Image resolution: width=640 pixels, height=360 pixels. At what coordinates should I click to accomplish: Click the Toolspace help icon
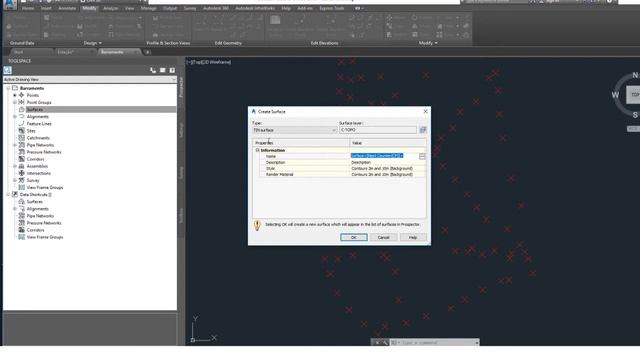[172, 70]
